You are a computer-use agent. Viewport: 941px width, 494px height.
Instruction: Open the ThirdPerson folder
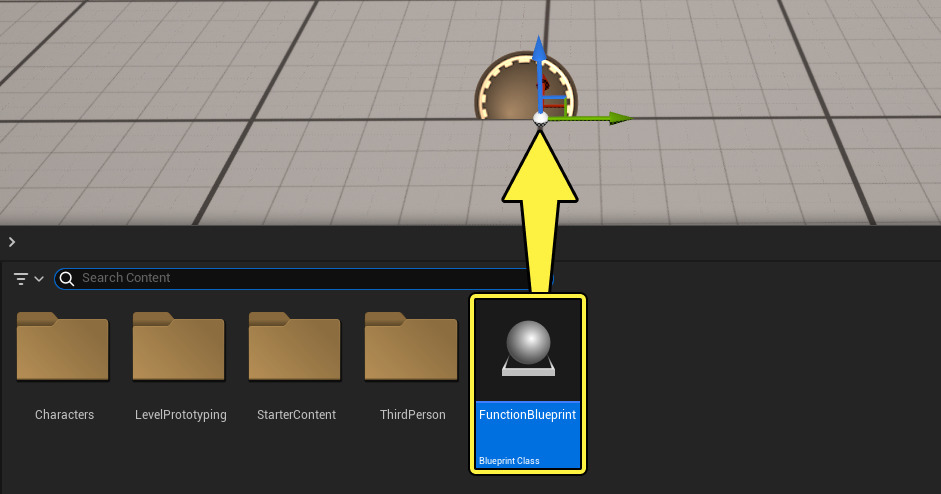[x=411, y=346]
